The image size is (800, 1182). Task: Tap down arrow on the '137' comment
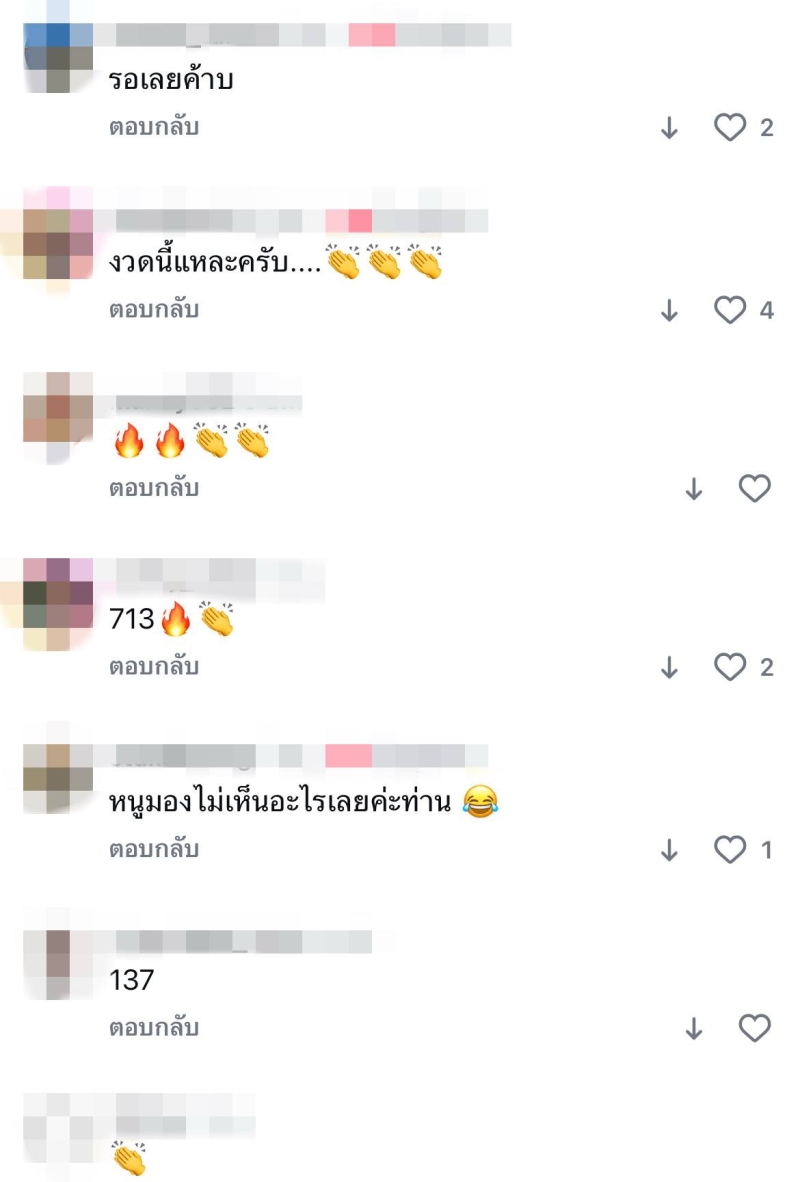coord(694,1029)
